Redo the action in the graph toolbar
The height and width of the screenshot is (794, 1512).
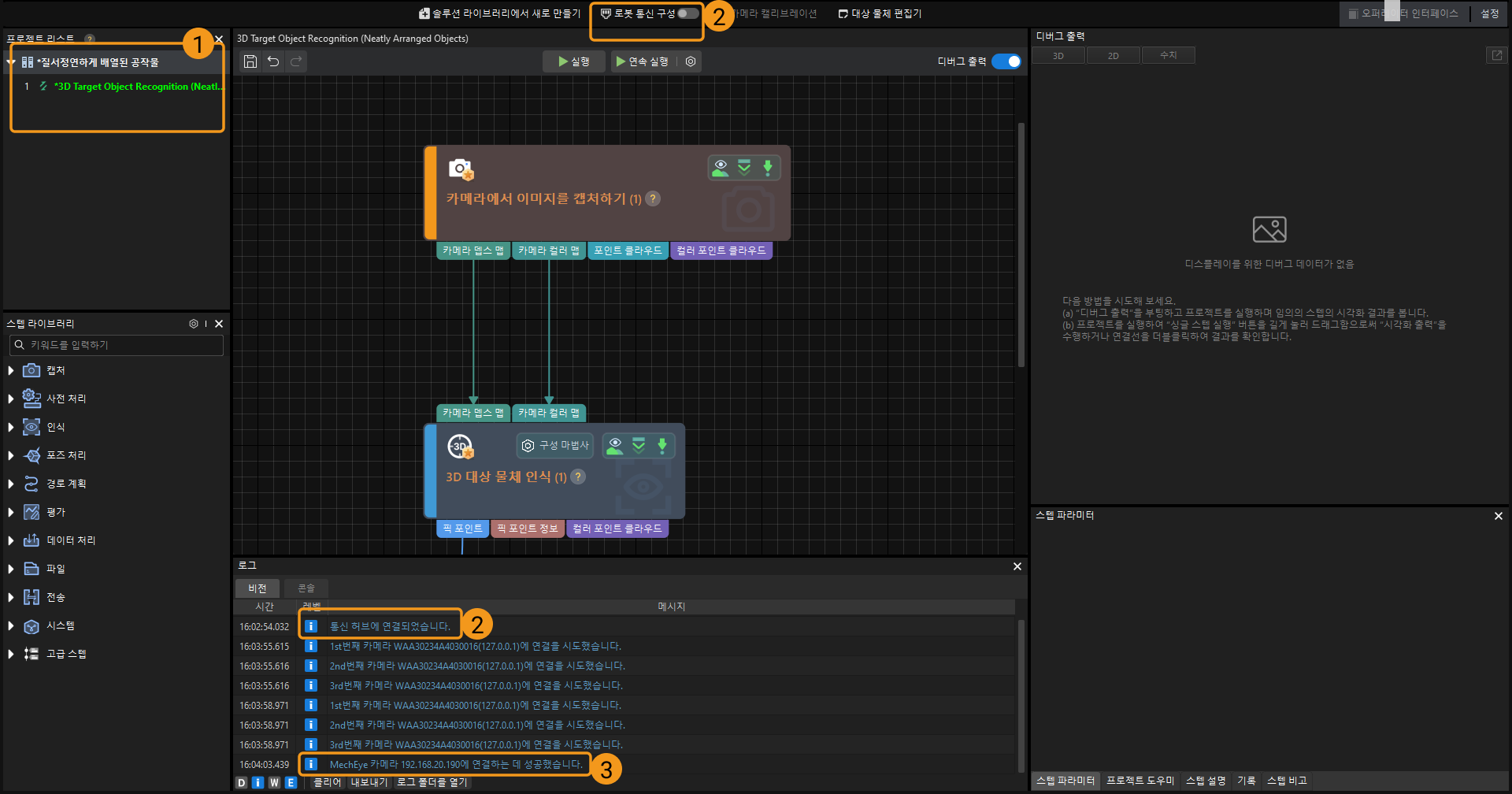(296, 61)
